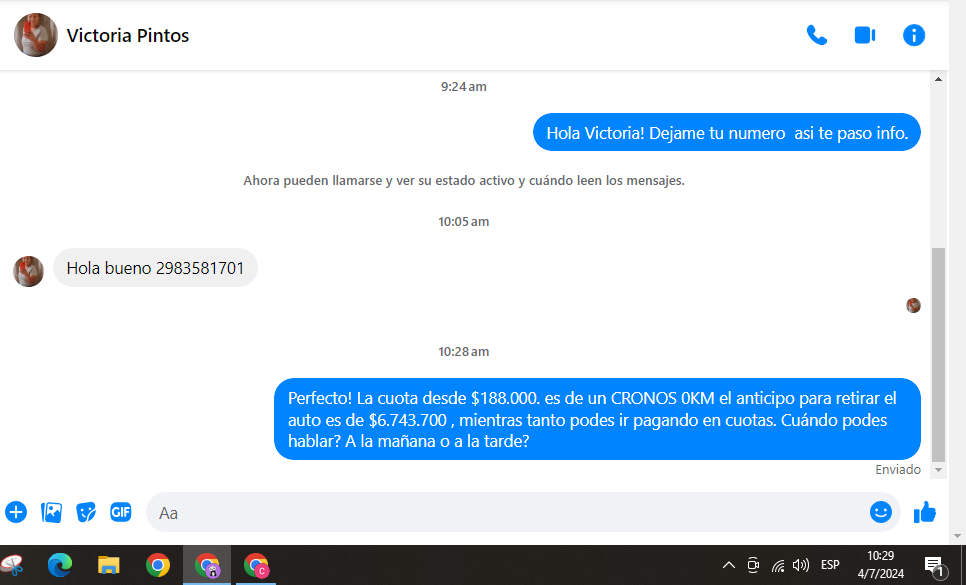Open Meet Now tray icon
This screenshot has height=585, width=966.
(753, 565)
